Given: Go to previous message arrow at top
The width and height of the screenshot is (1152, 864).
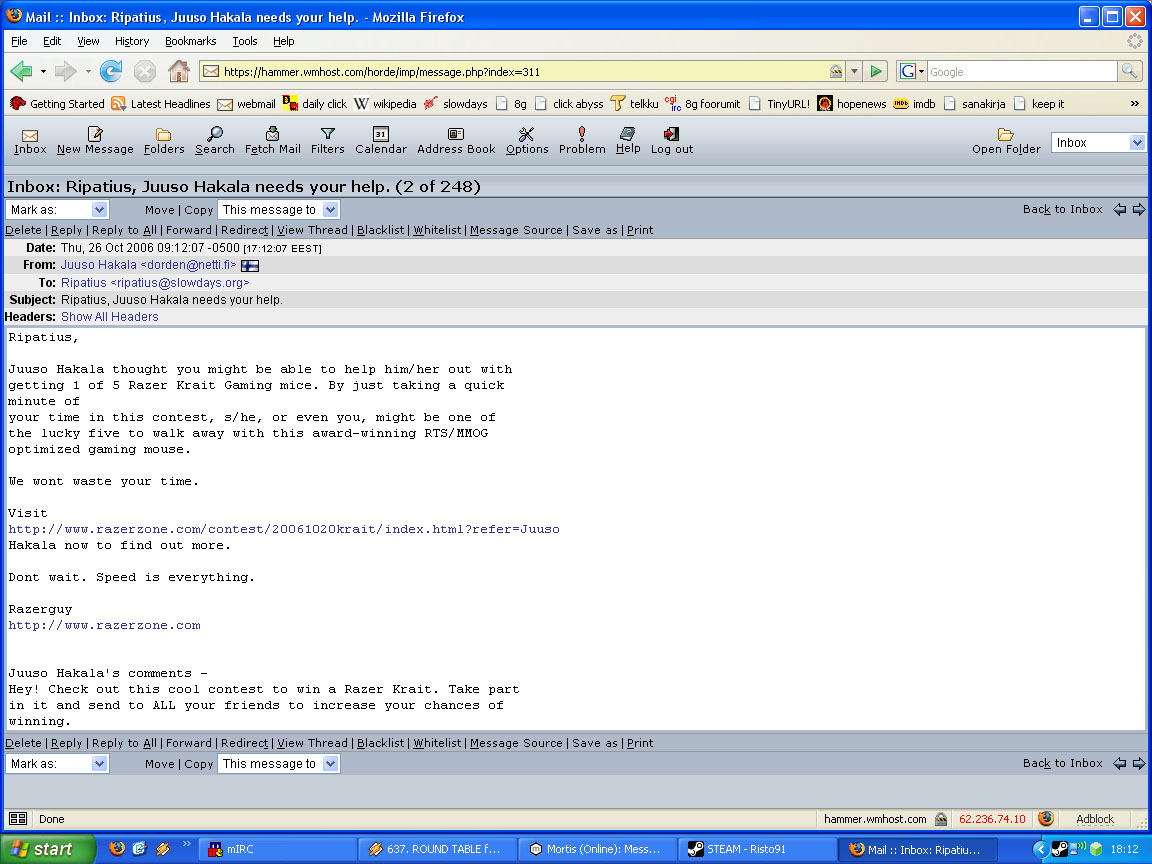Looking at the screenshot, I should click(x=1120, y=209).
